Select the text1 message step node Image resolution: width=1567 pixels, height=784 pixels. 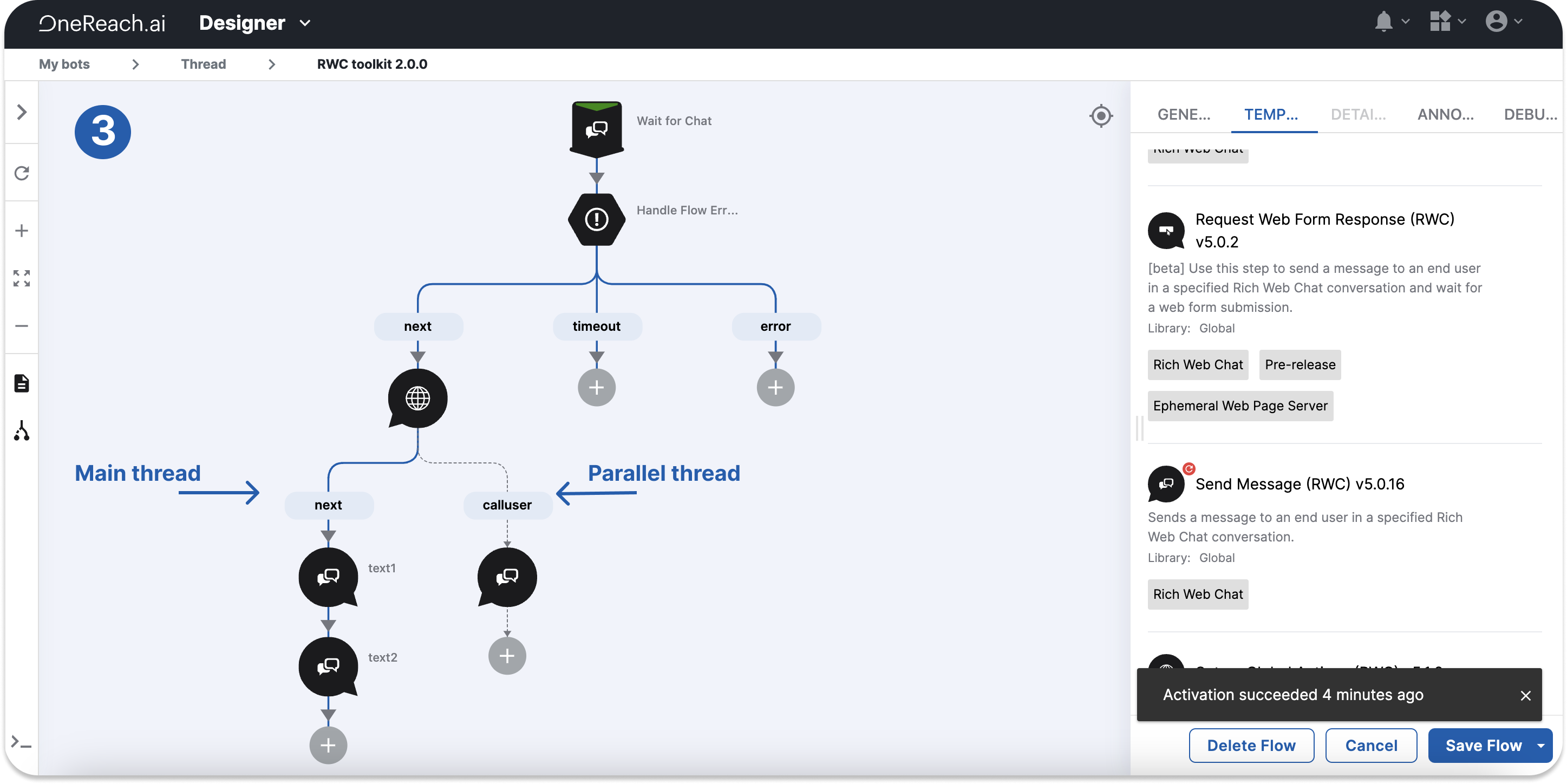tap(328, 576)
